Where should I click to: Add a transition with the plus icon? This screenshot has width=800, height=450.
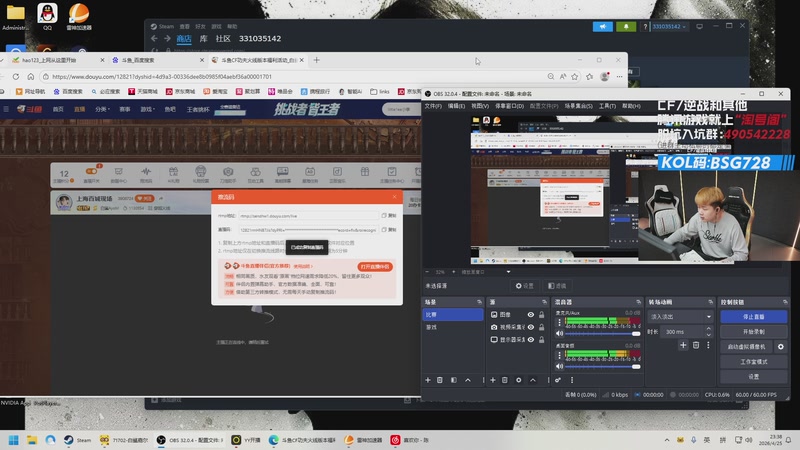(683, 345)
